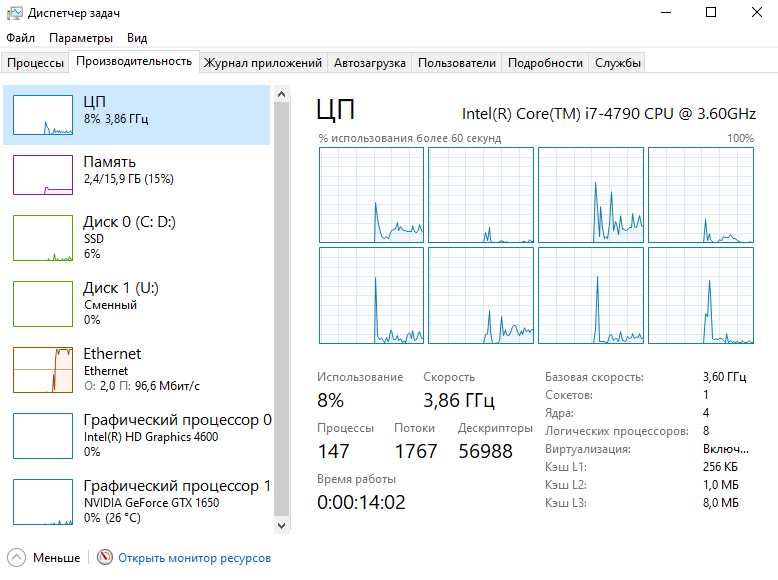This screenshot has width=778, height=580.
Task: Click the Скорость value 3,86 ГГц
Action: [x=459, y=400]
